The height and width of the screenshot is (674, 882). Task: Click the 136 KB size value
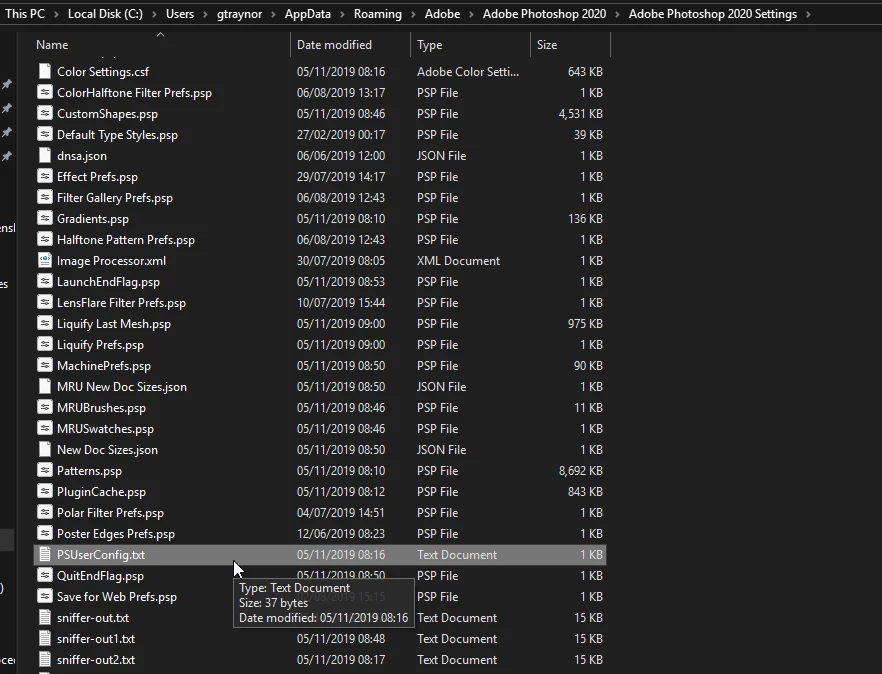585,218
